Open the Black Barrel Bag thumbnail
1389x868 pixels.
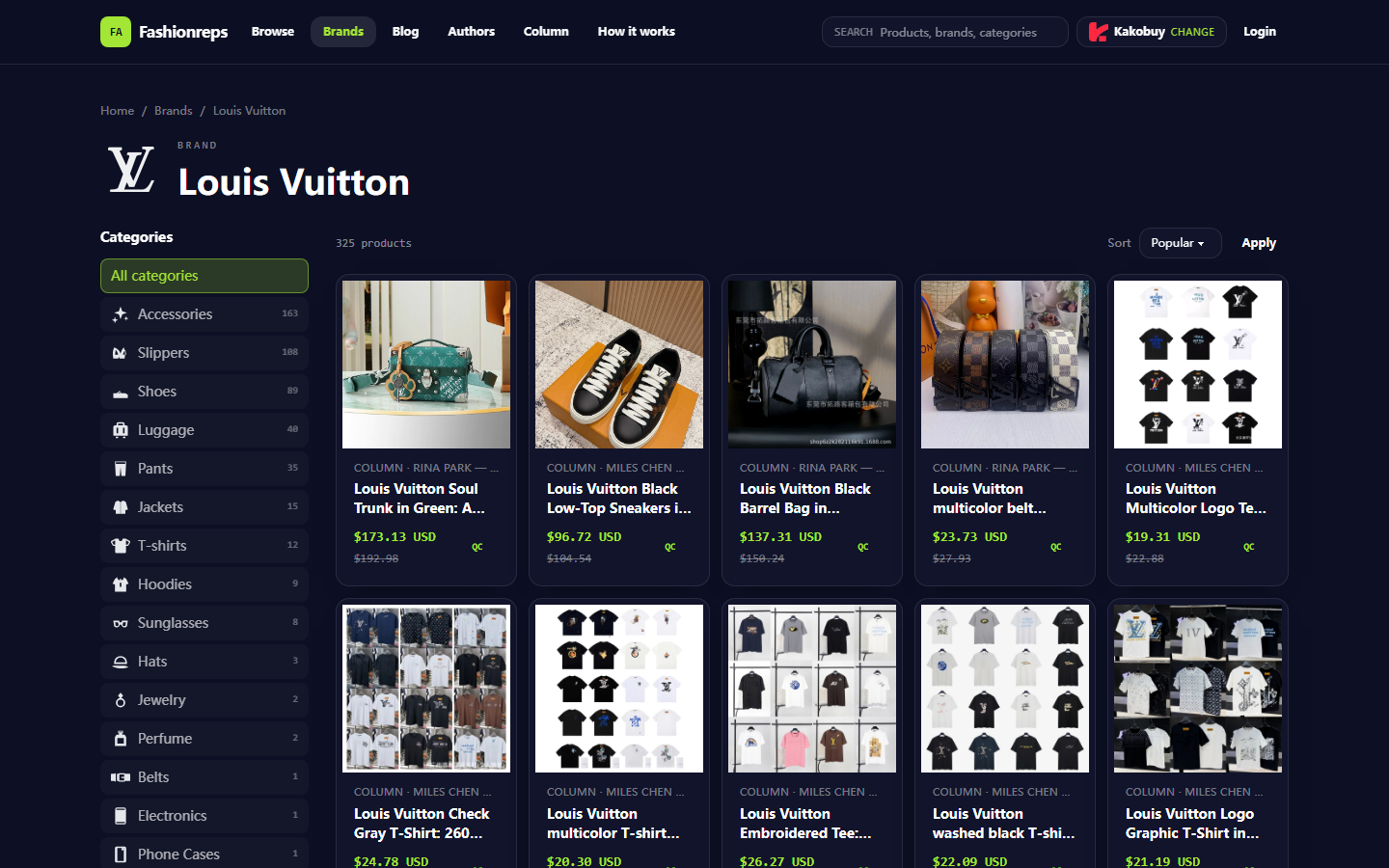coord(812,365)
